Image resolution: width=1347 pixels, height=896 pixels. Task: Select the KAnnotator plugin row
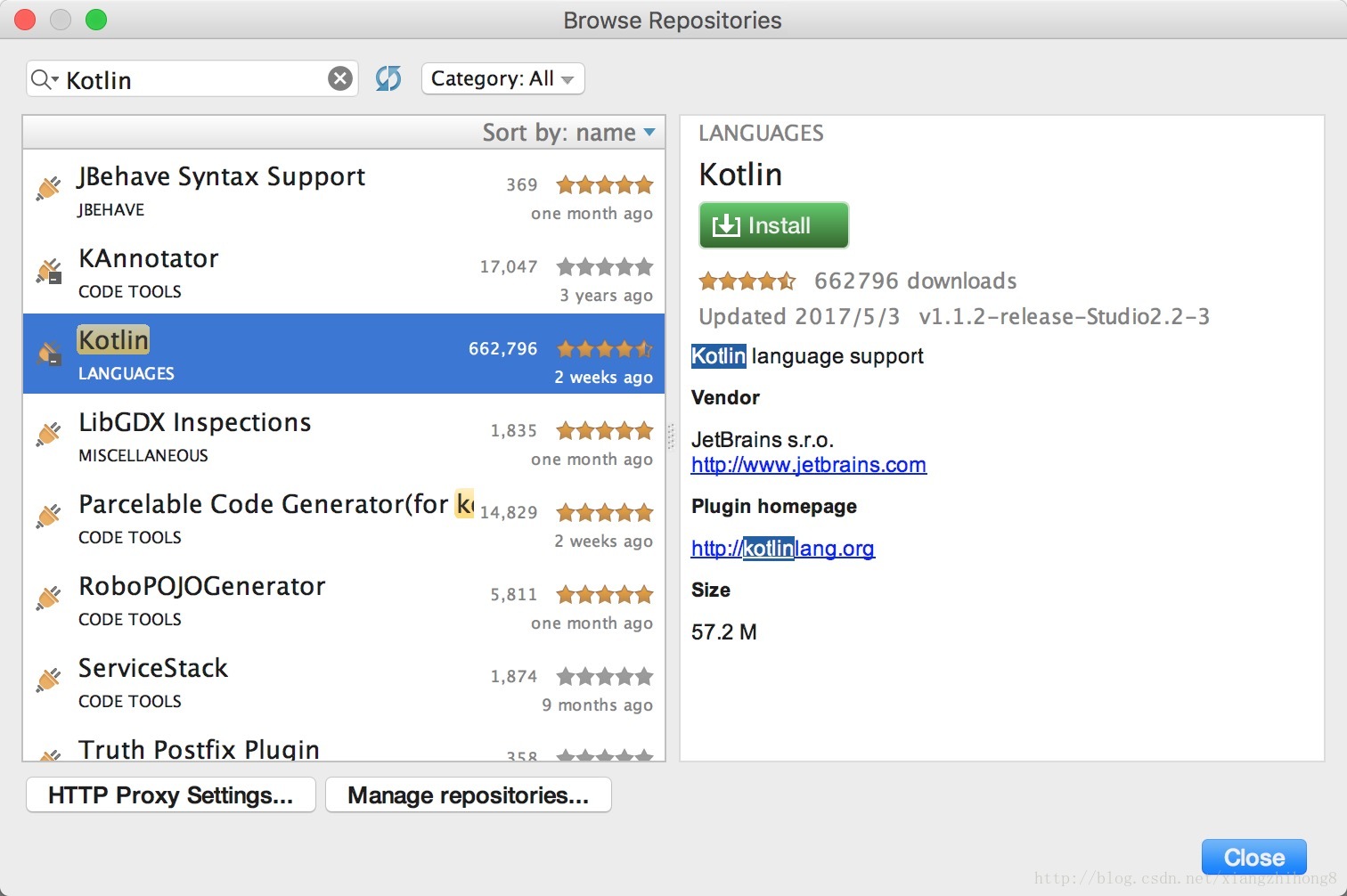coord(344,273)
